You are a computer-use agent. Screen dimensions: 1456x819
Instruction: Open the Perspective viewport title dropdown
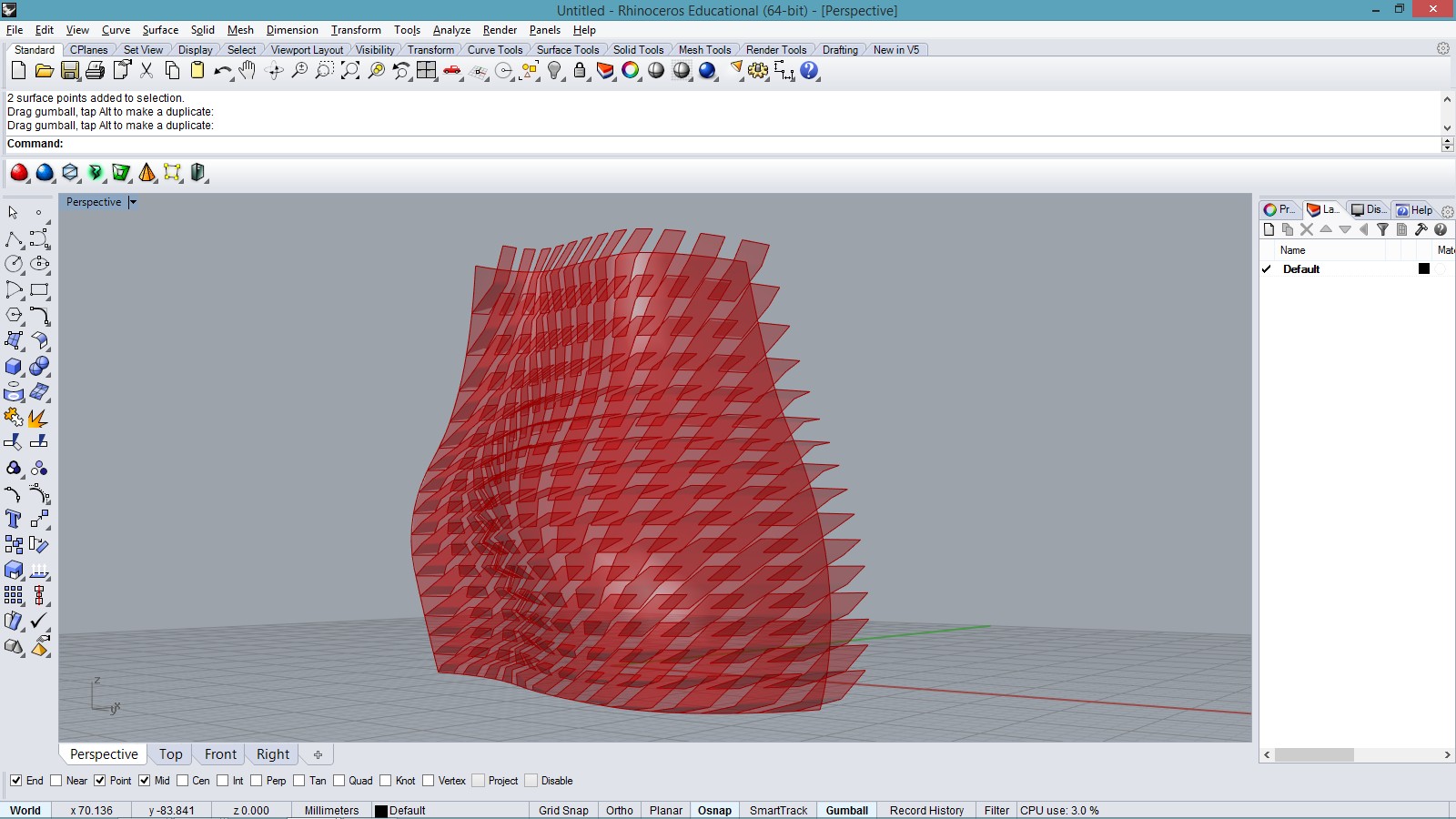pyautogui.click(x=133, y=202)
